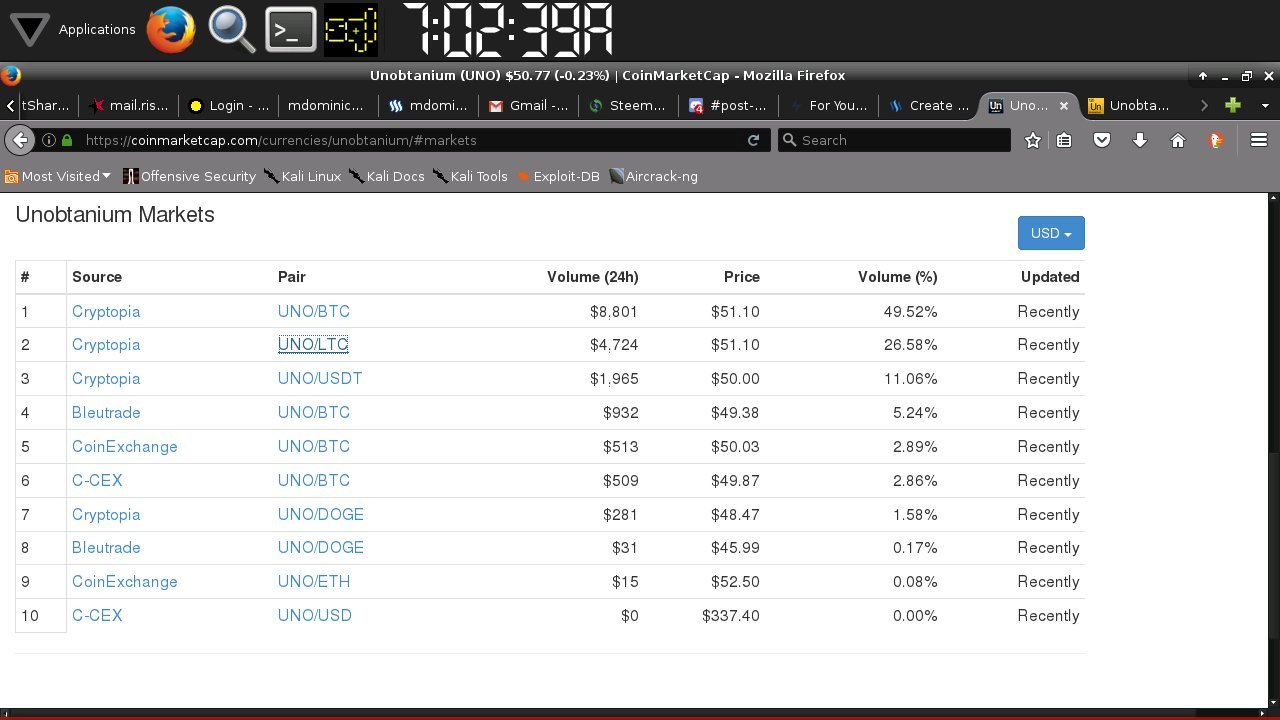Open the downloads arrow
Screen dimensions: 1280x720
click(x=1140, y=140)
